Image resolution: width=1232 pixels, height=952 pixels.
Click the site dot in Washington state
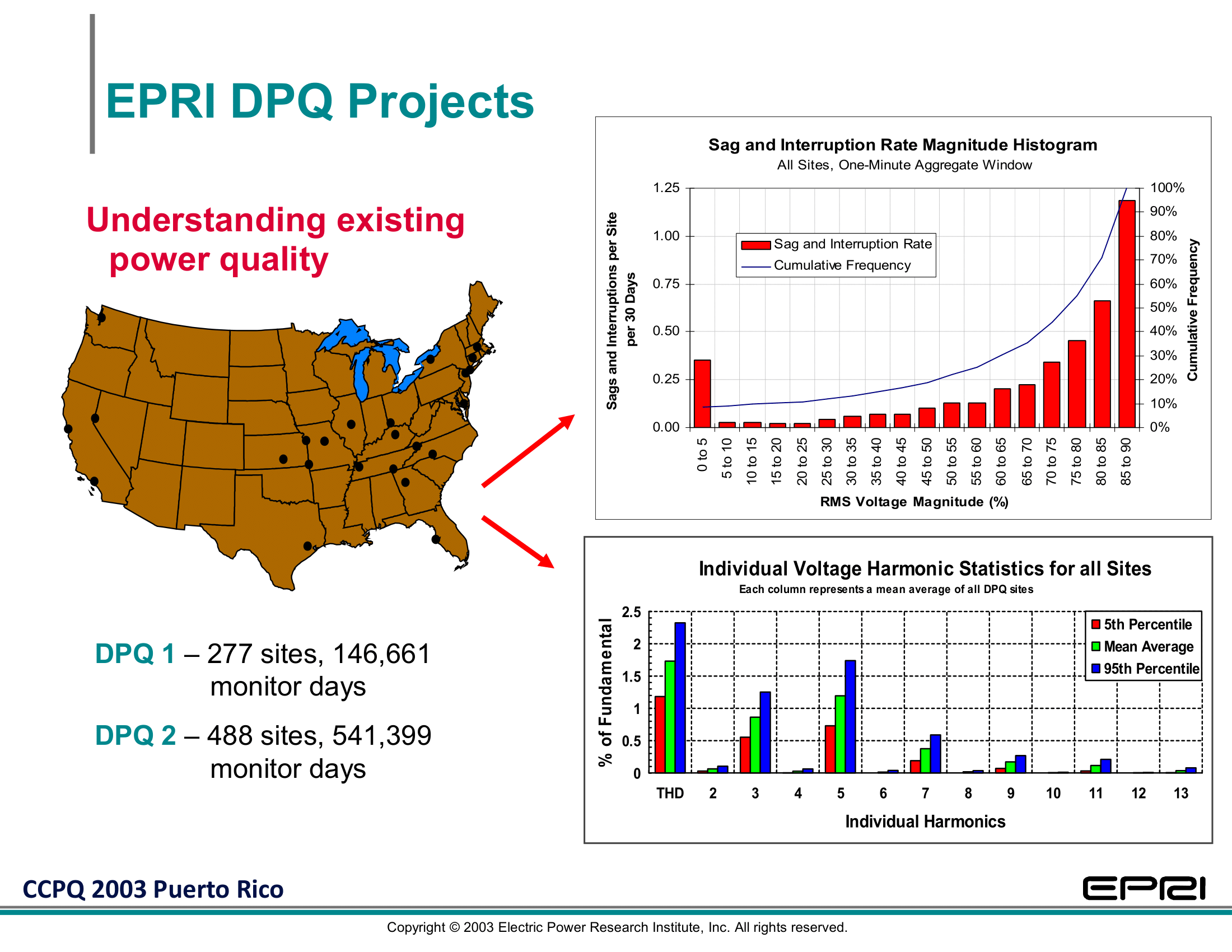(x=101, y=318)
